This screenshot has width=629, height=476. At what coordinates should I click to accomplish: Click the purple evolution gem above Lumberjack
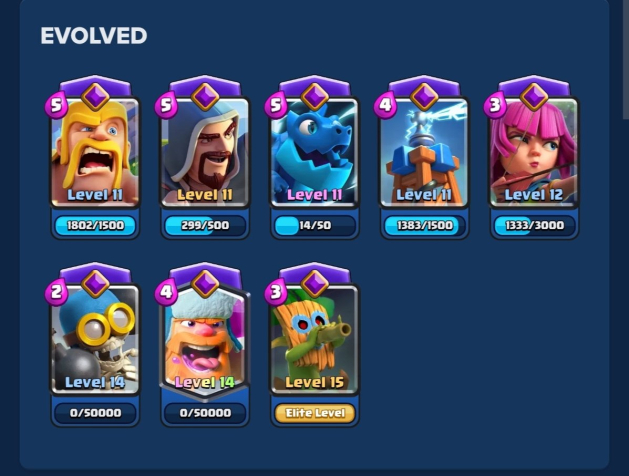coord(205,284)
